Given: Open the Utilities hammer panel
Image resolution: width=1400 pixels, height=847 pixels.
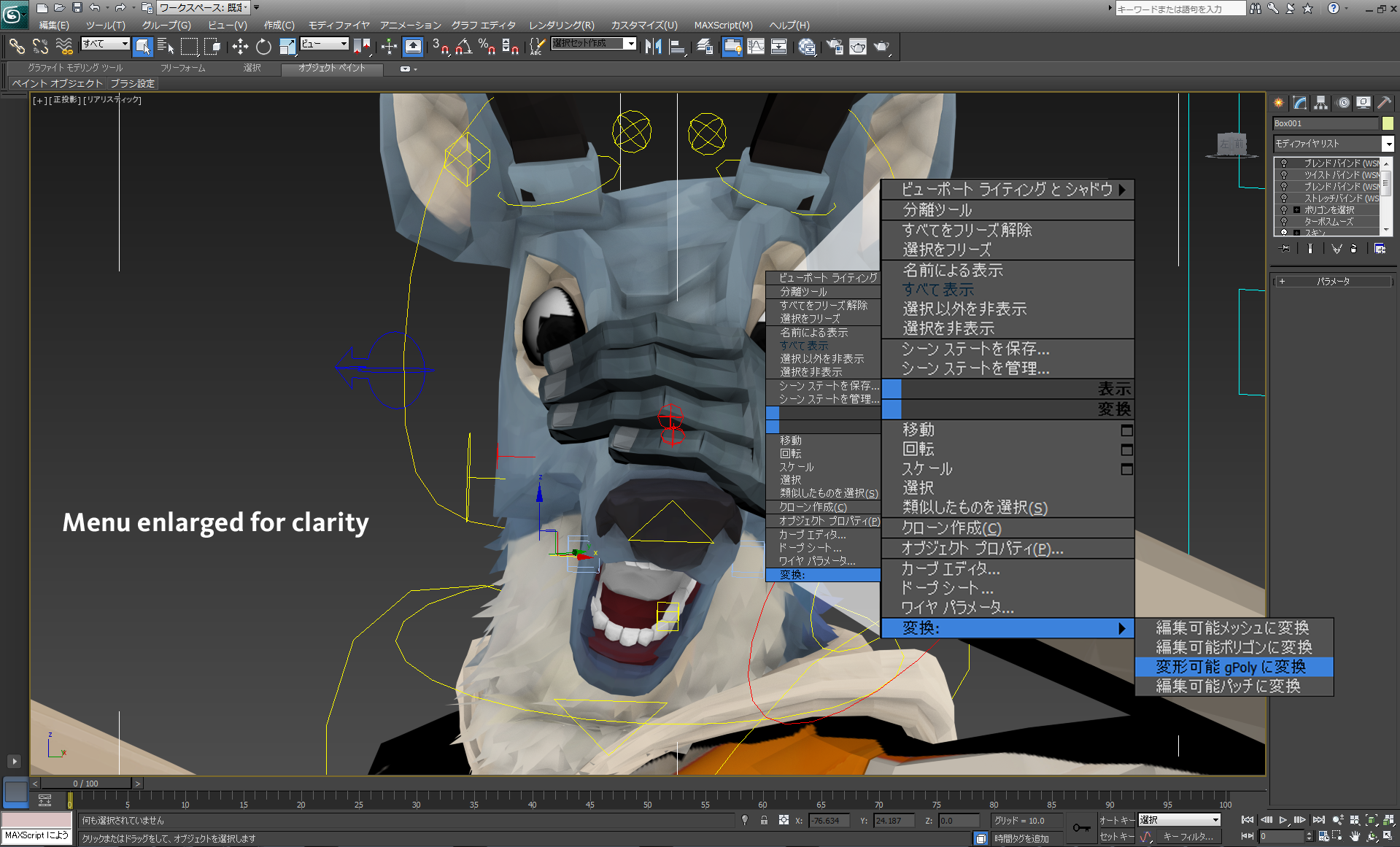Looking at the screenshot, I should pos(1384,103).
